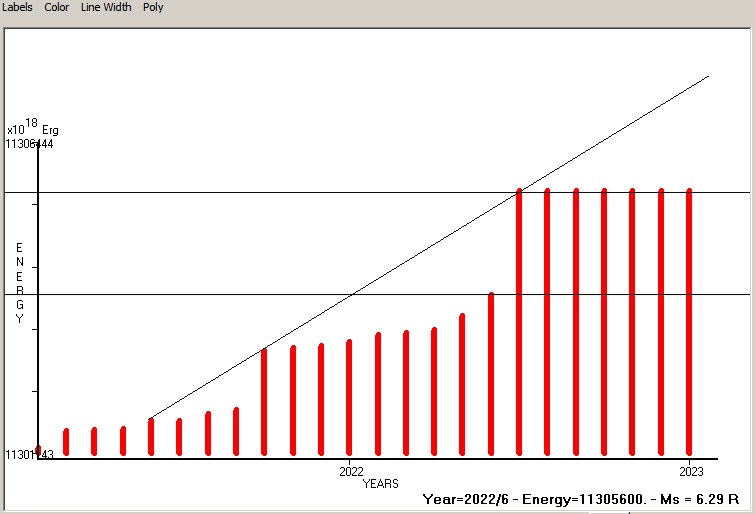The height and width of the screenshot is (514, 755).
Task: Click the top y-axis value 11306444
Action: coord(29,144)
